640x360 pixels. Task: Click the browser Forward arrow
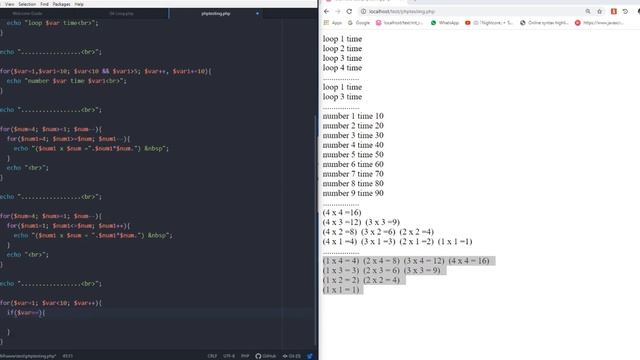tap(338, 11)
